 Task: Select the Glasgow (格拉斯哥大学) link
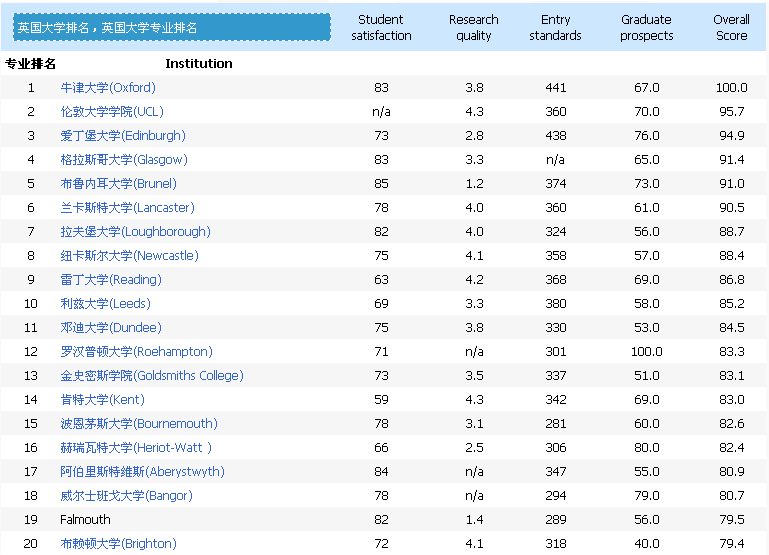coord(124,160)
